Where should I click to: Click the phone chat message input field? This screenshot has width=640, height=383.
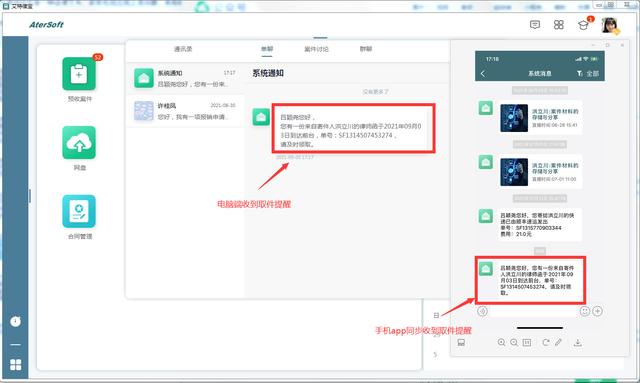click(533, 311)
